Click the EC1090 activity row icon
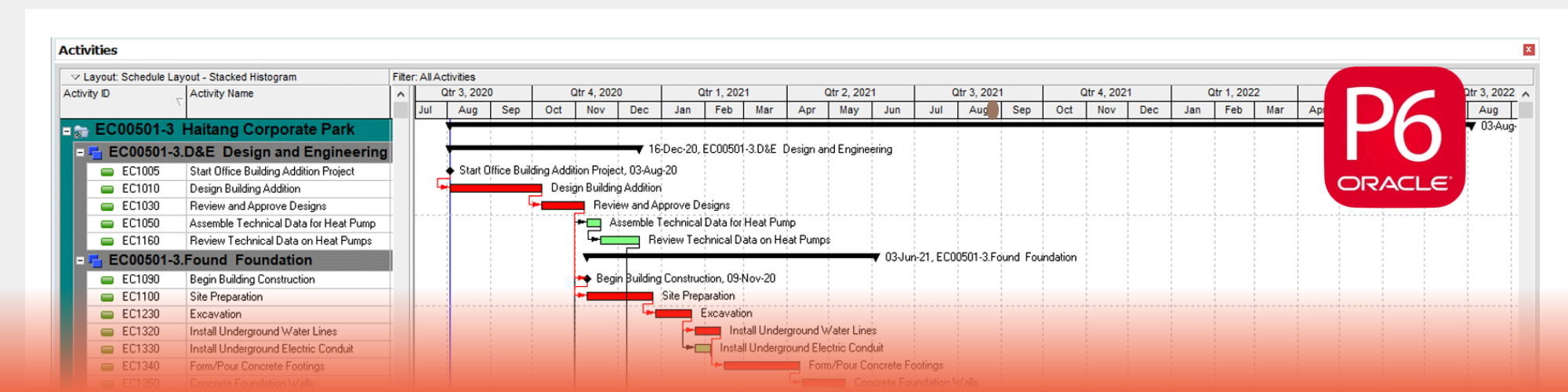 (107, 280)
